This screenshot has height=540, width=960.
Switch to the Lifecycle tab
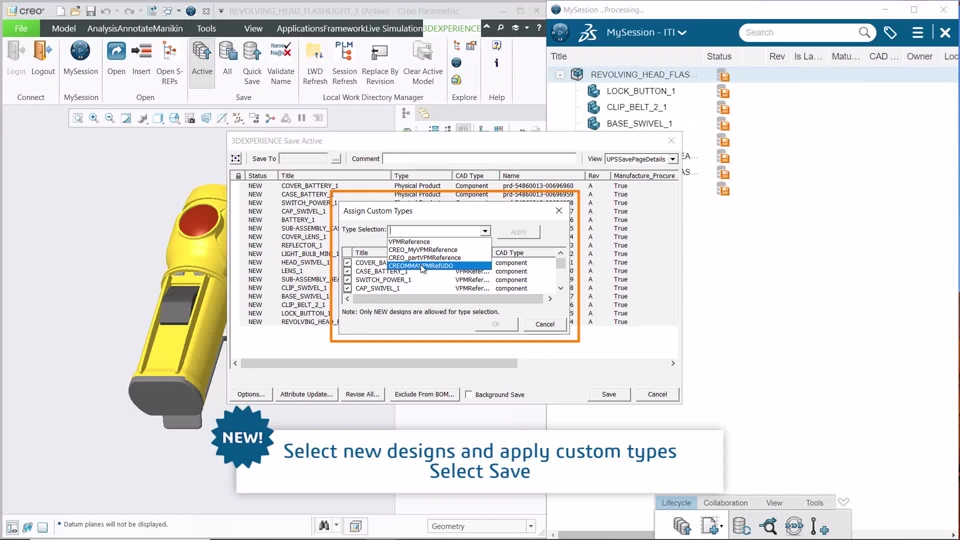[x=676, y=503]
